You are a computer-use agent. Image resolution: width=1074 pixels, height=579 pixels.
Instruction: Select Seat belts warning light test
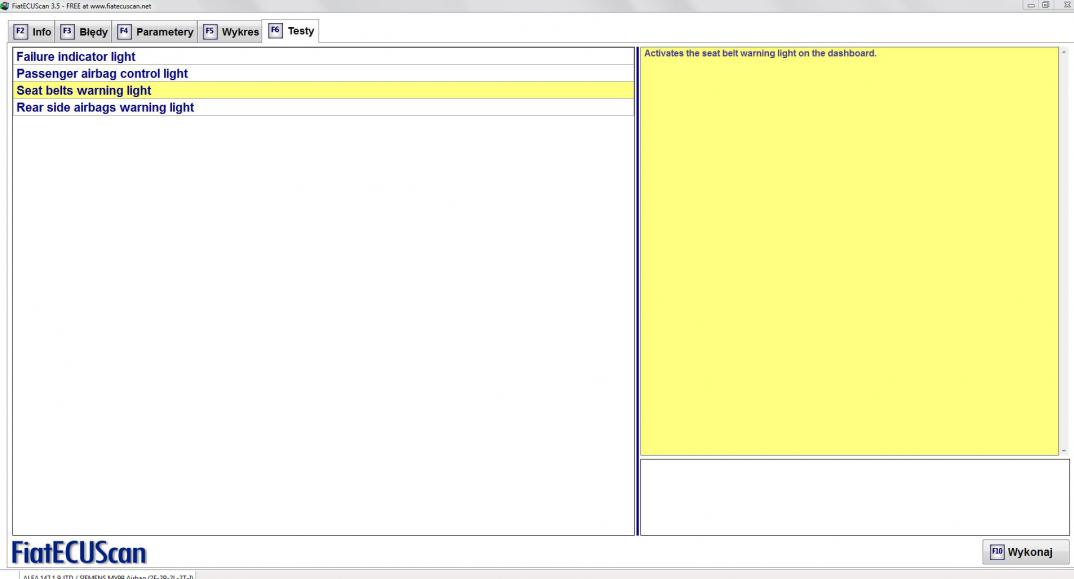(x=323, y=90)
